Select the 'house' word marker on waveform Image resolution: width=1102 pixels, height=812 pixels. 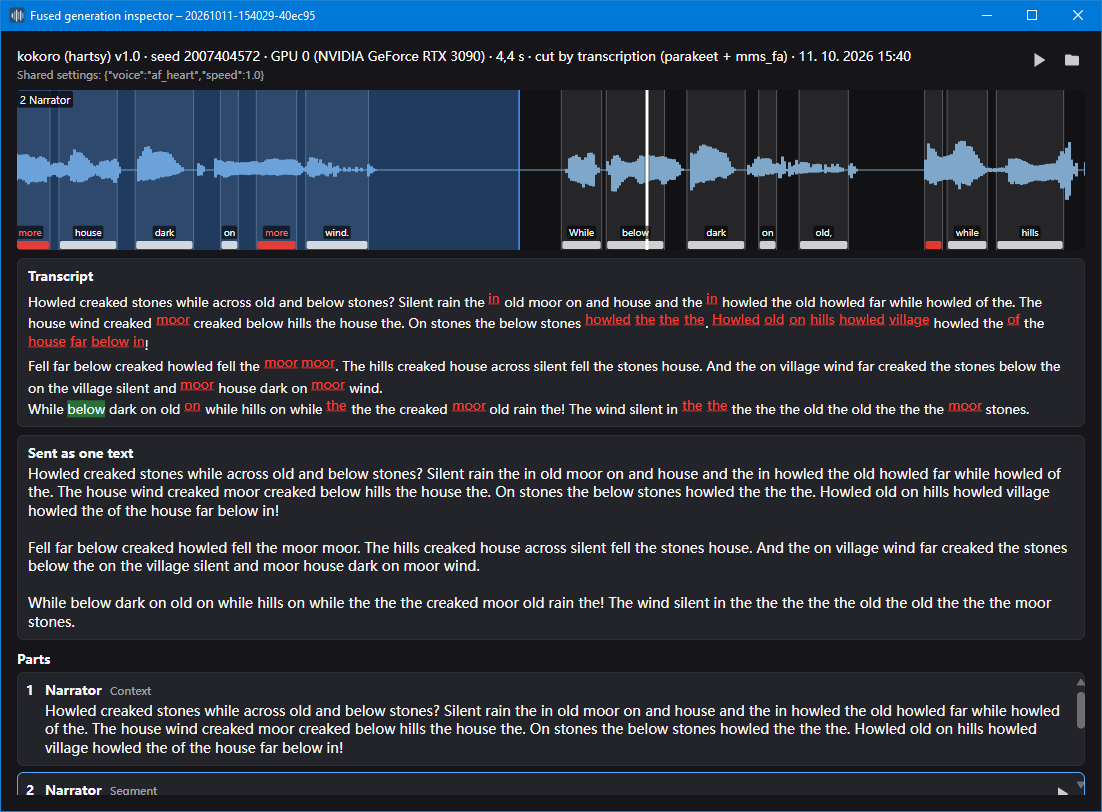pyautogui.click(x=88, y=233)
